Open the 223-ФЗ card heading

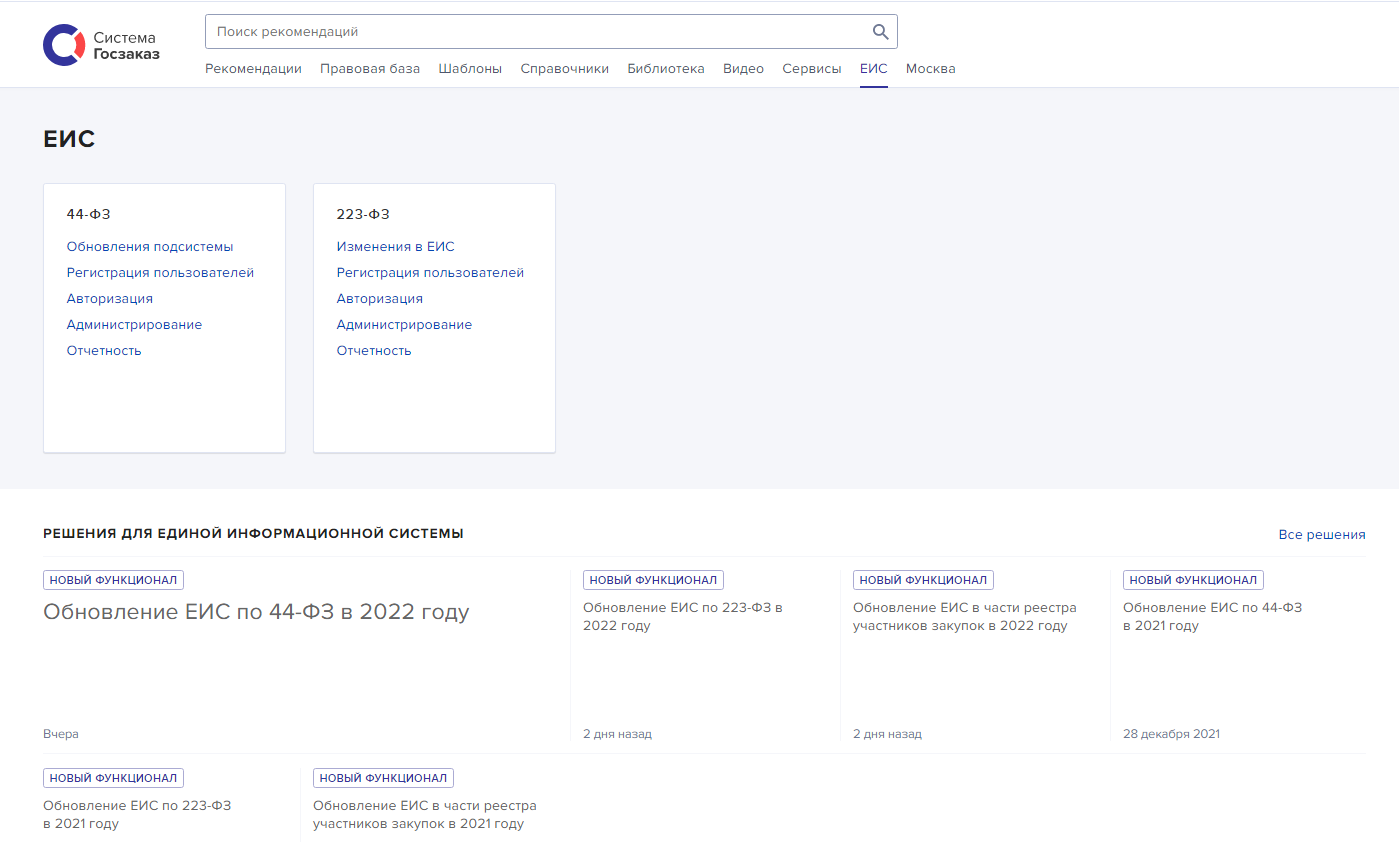363,214
